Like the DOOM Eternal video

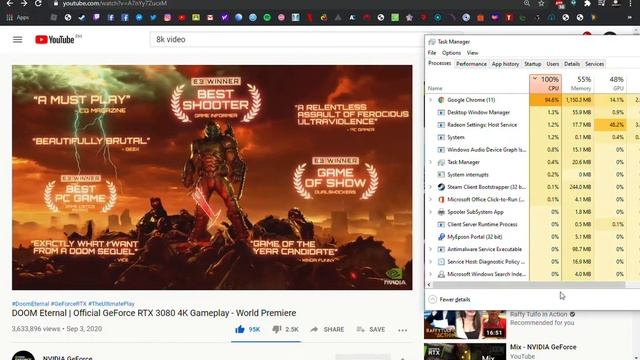pos(240,329)
